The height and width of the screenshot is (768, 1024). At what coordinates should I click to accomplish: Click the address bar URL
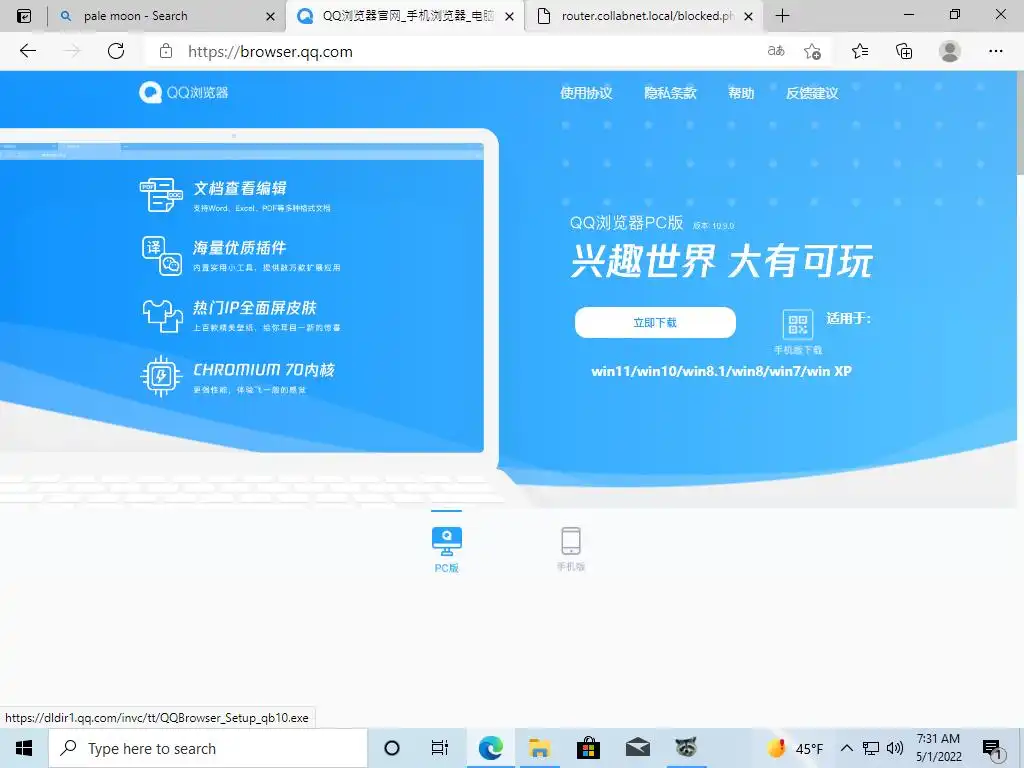pyautogui.click(x=270, y=52)
